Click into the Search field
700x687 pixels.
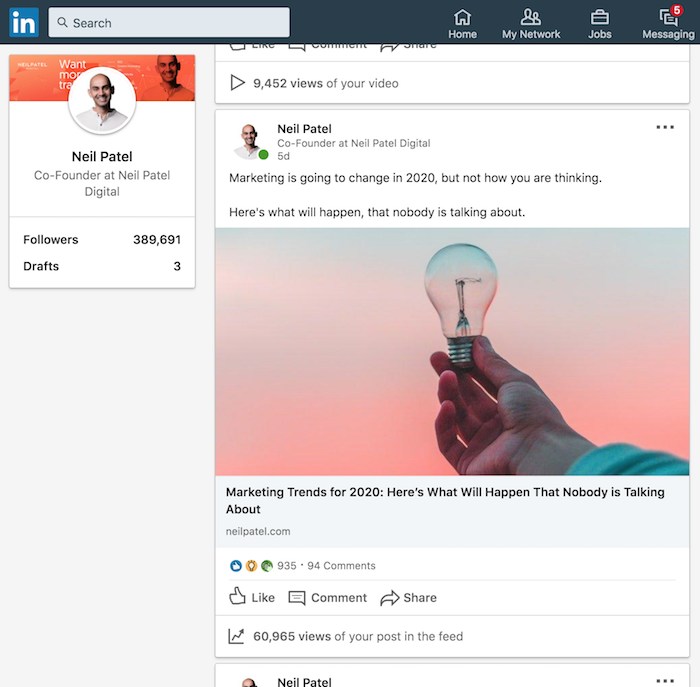pyautogui.click(x=169, y=22)
